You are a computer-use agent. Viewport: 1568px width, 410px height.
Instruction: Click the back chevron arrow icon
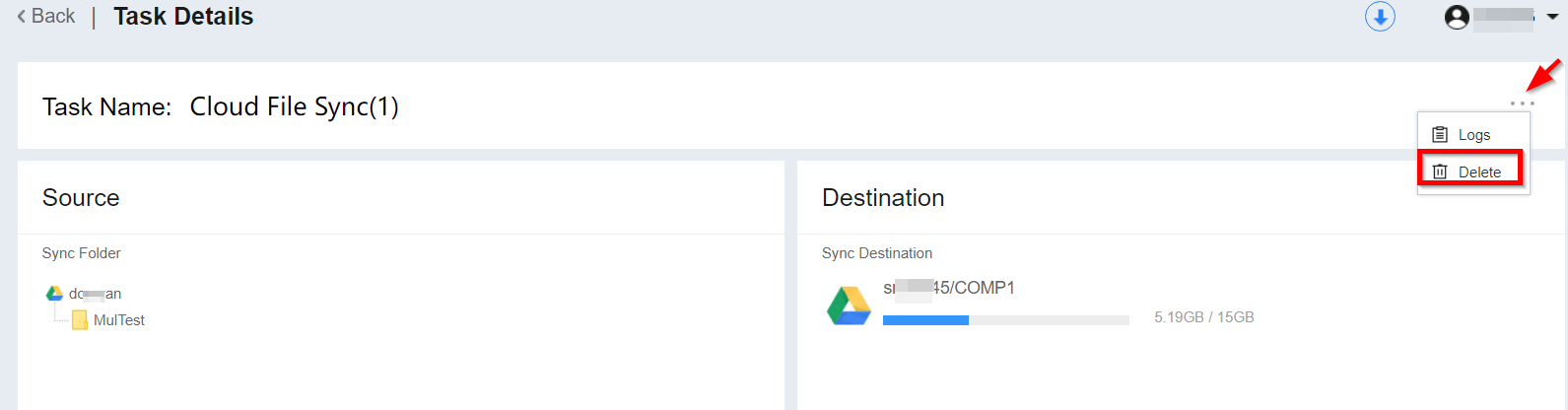[x=21, y=17]
